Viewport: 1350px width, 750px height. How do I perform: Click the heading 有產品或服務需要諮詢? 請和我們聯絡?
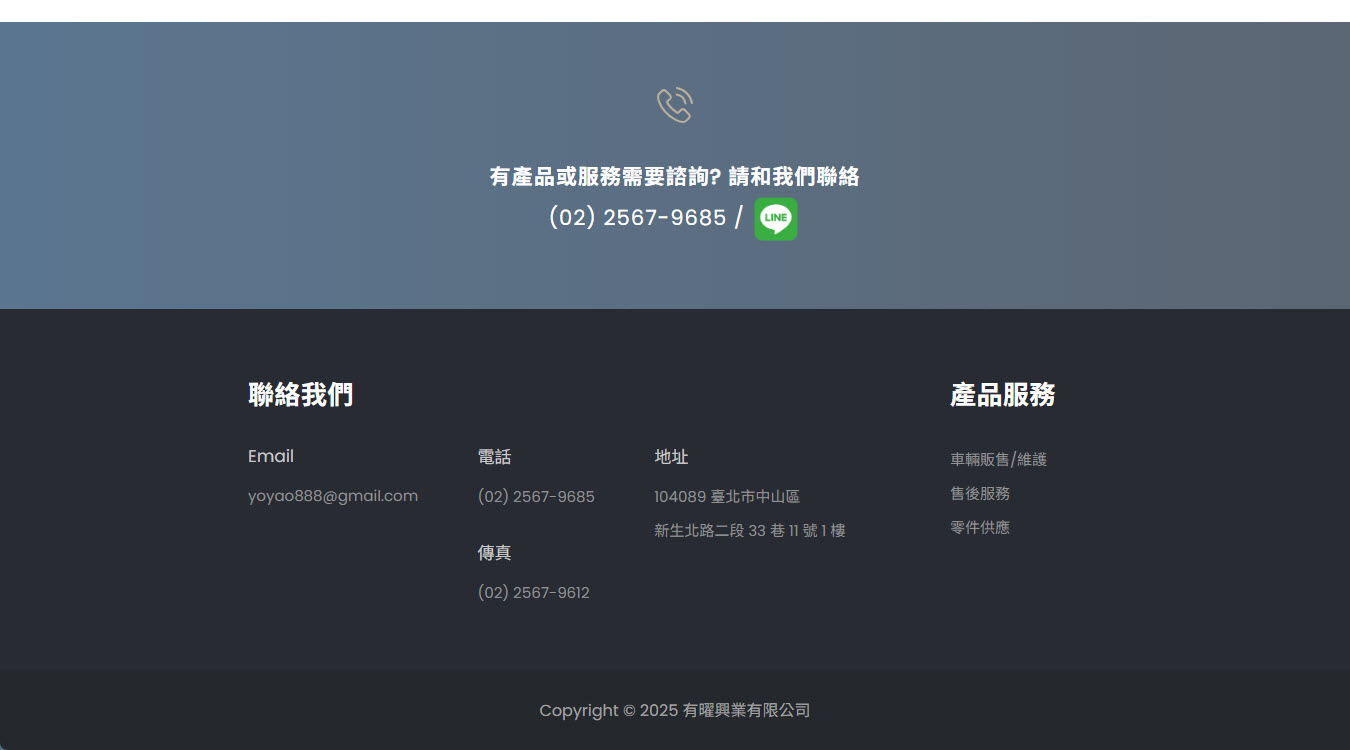[674, 177]
